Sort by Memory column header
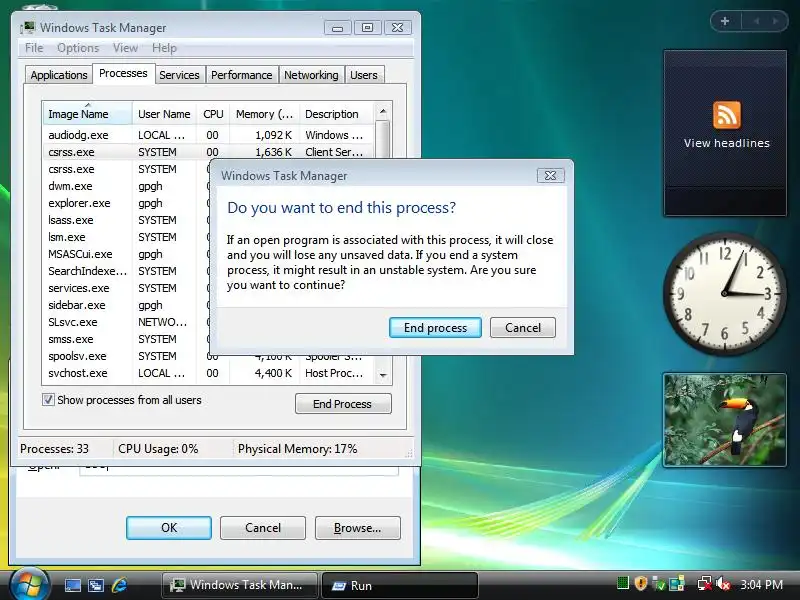Screen dimensions: 800x600 click(264, 114)
